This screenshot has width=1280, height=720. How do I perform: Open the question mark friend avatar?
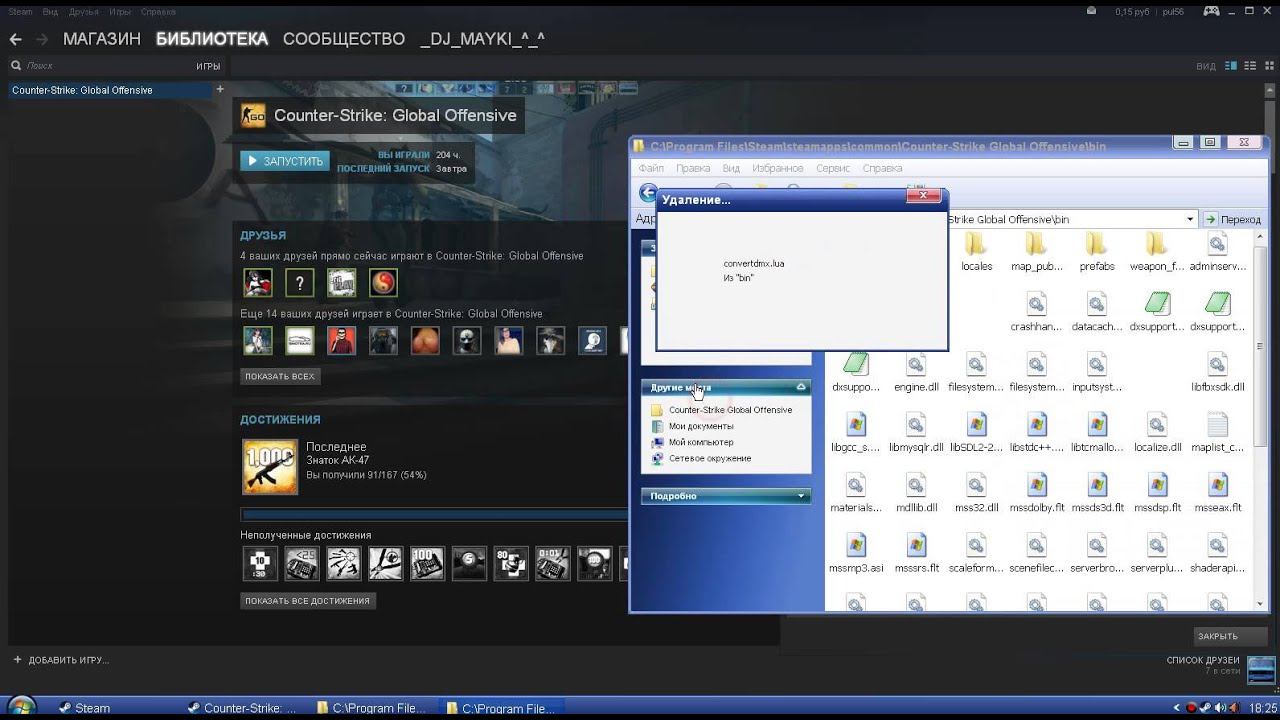point(300,283)
